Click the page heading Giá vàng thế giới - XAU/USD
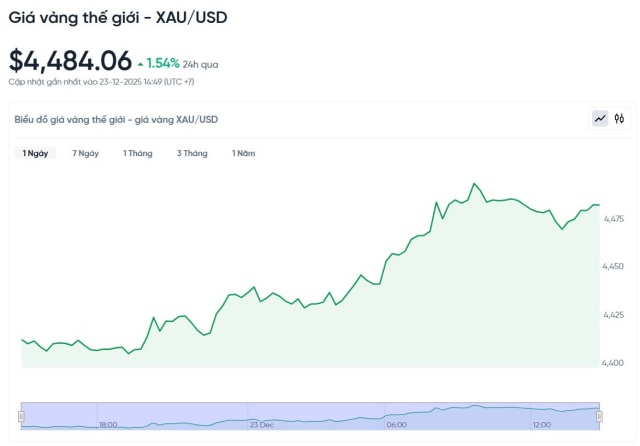This screenshot has height=446, width=640. pyautogui.click(x=125, y=18)
